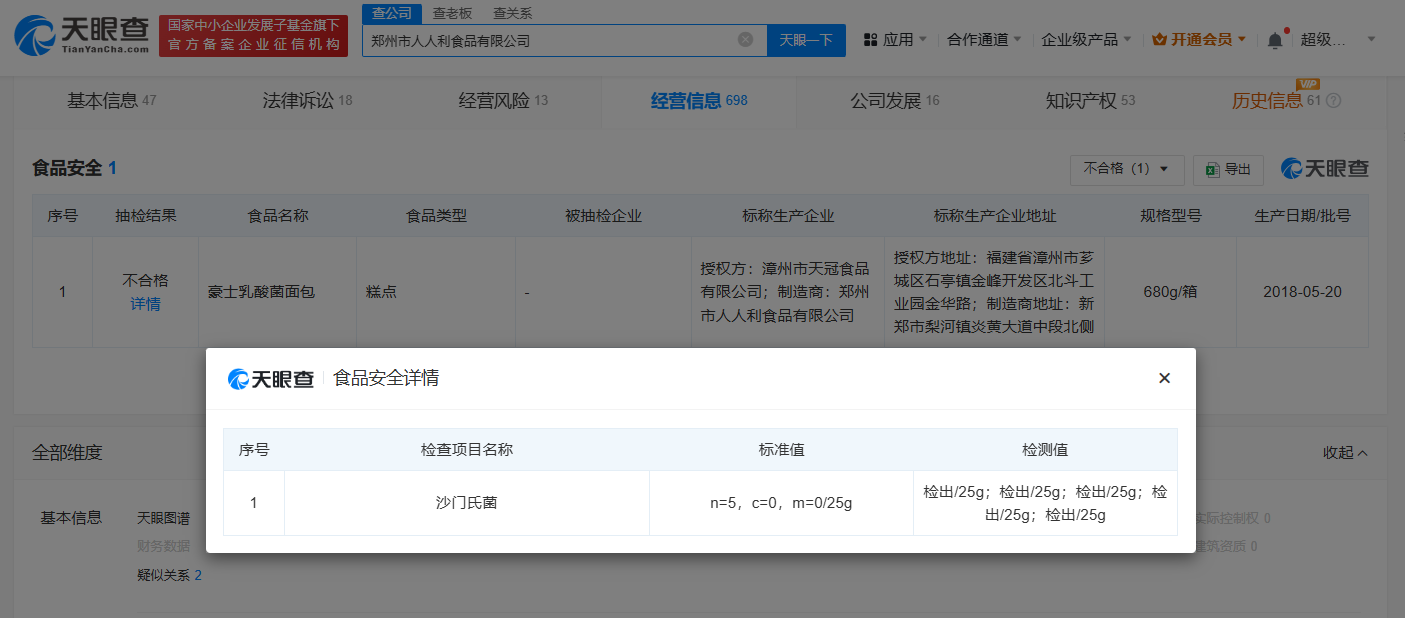1405x618 pixels.
Task: Close the 食品安全详情 dialog
Action: point(1164,378)
